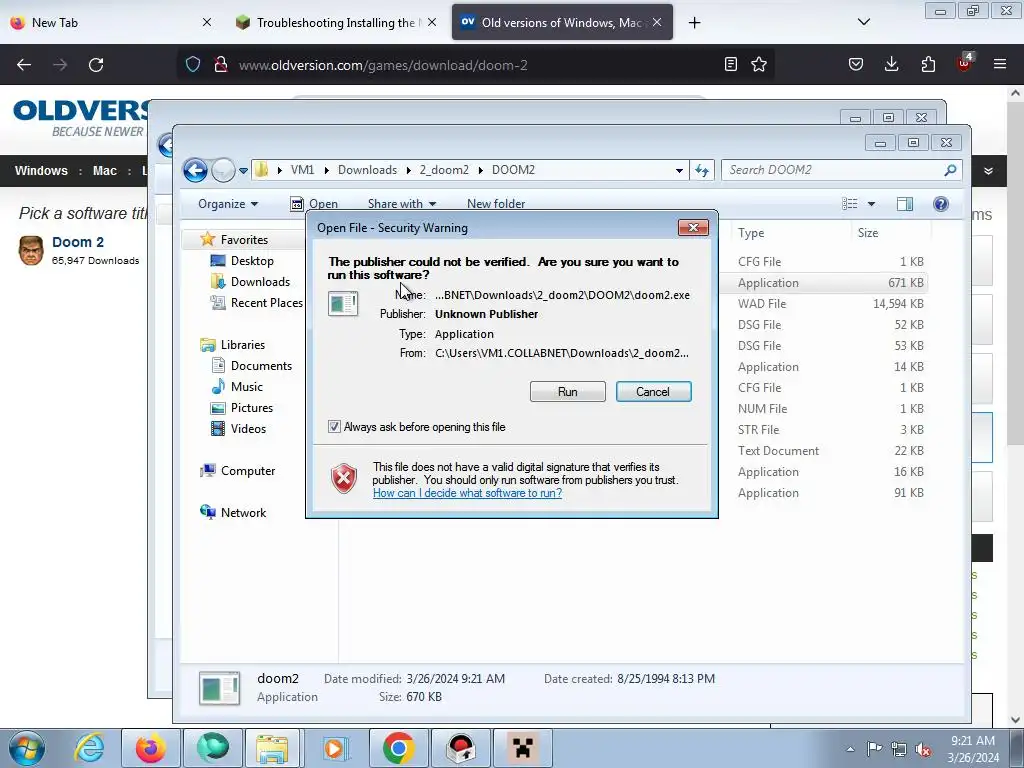Change the view using the views icon
Viewport: 1024px width, 768px height.
coord(850,204)
